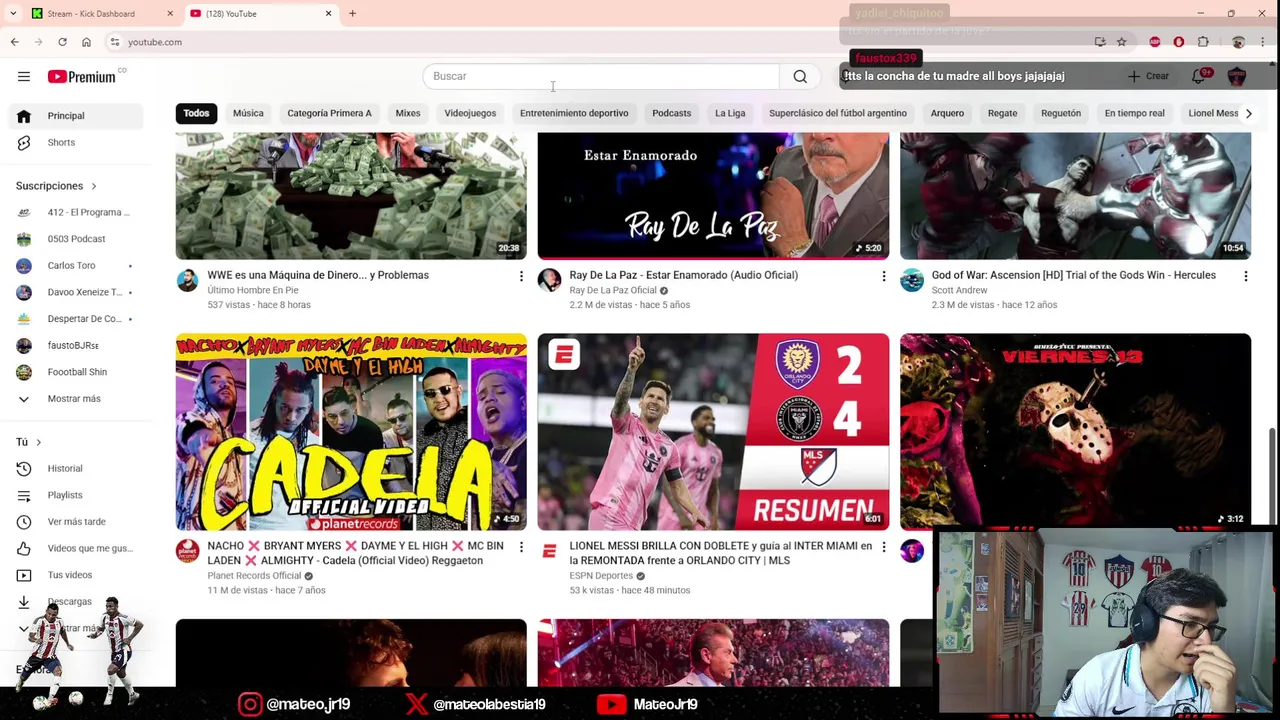Select the Música filter chip
Screen dimensions: 1280x720
pos(248,113)
